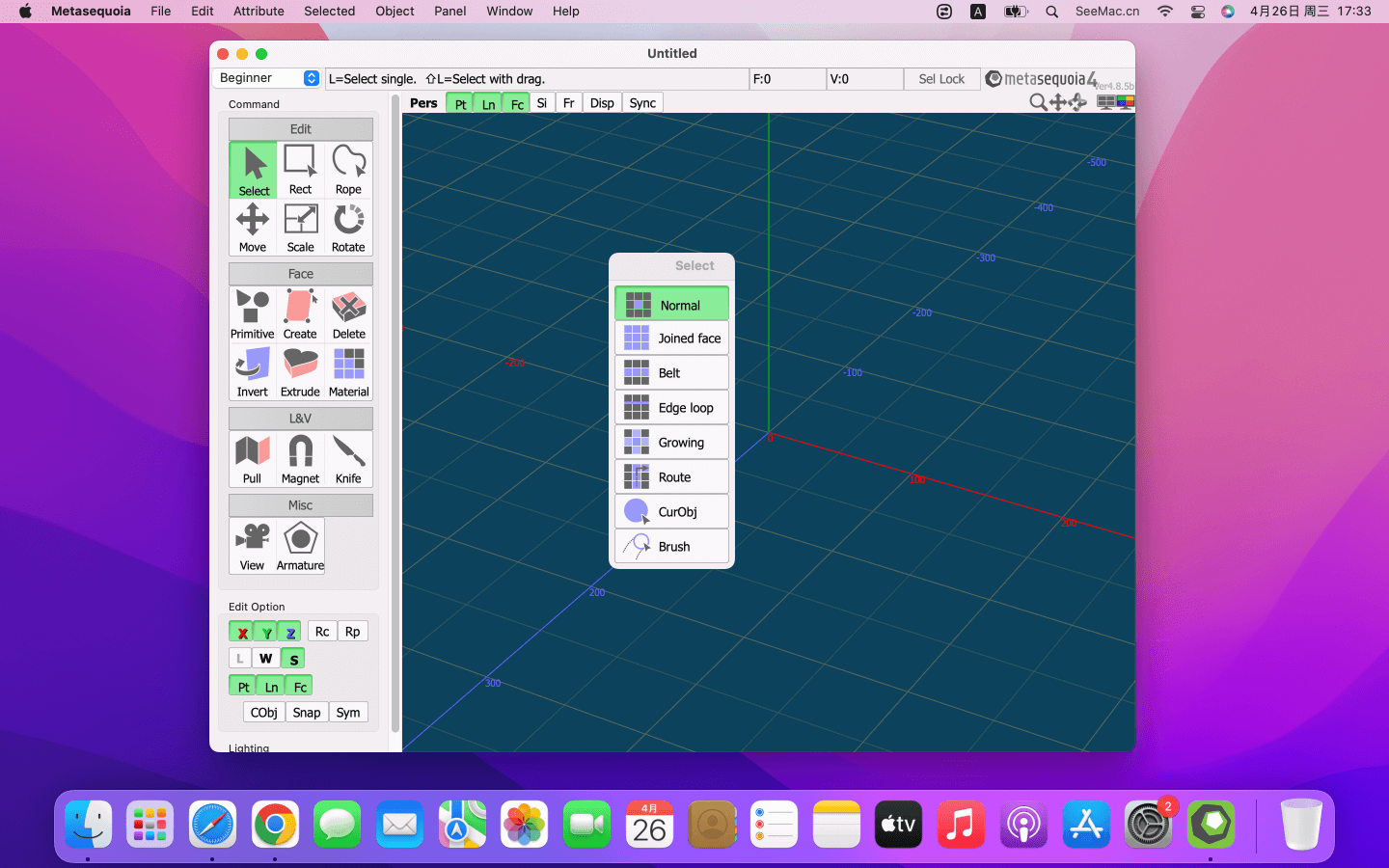Collapse the L&V command section

[300, 419]
